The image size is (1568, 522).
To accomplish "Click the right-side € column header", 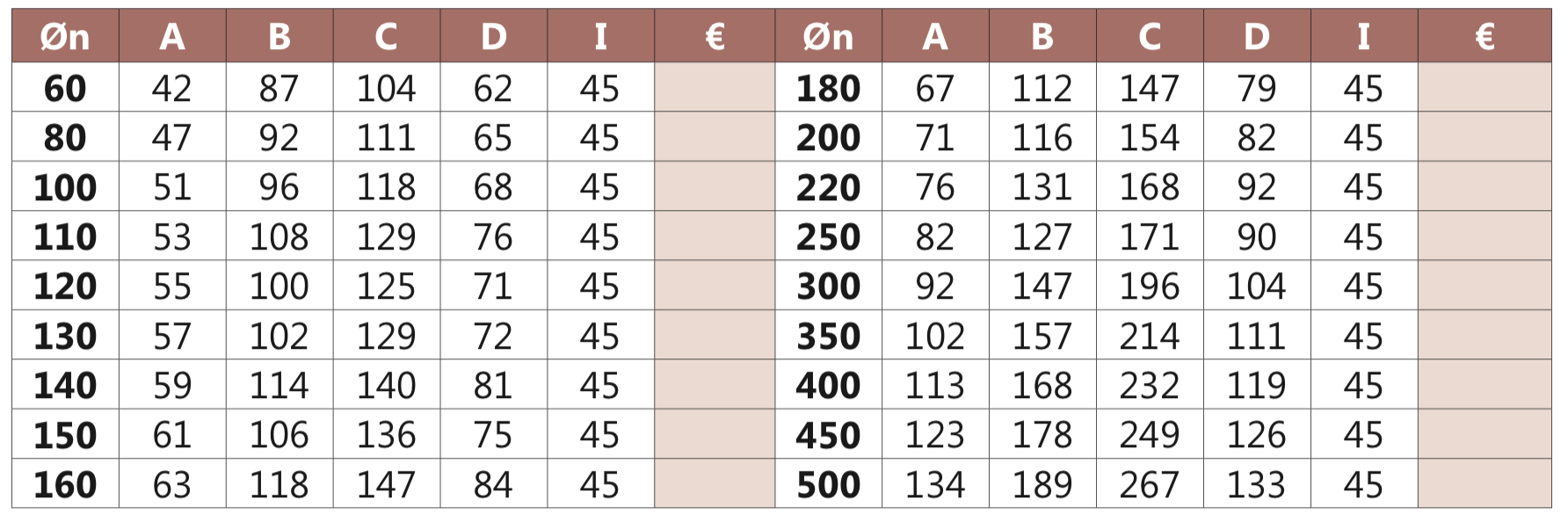I will click(x=1485, y=36).
